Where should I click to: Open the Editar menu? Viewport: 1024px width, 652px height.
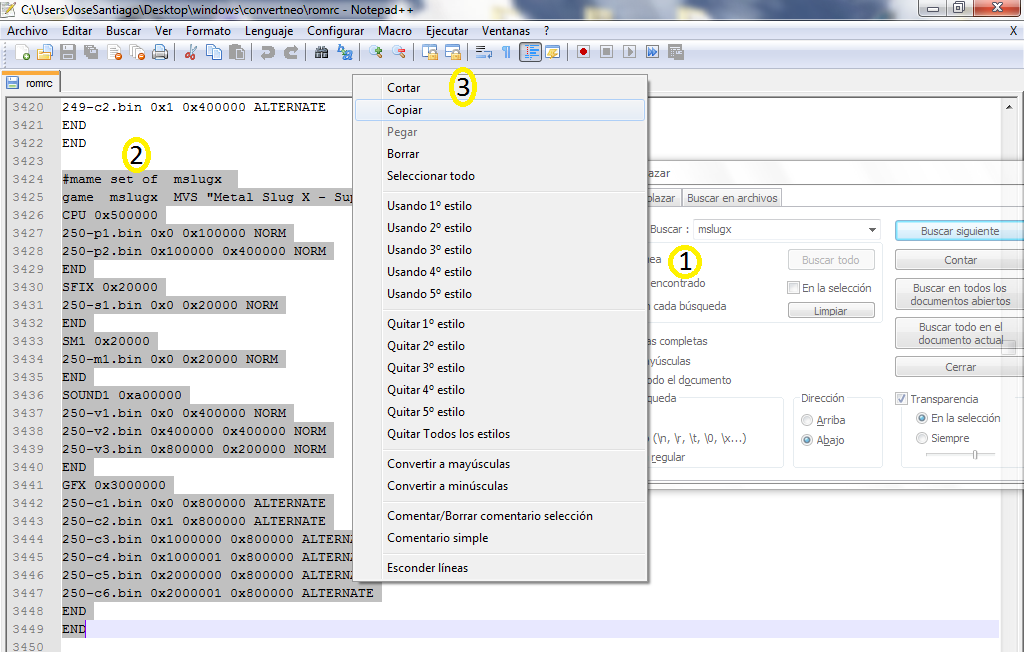pos(77,31)
